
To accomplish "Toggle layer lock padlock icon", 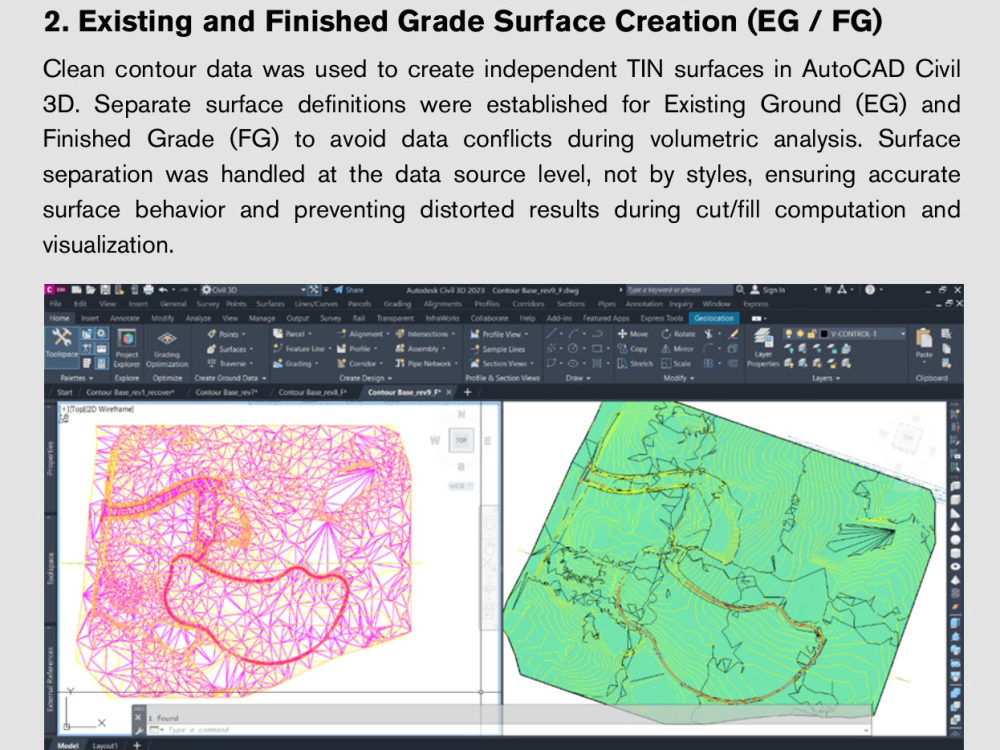I will coord(812,334).
